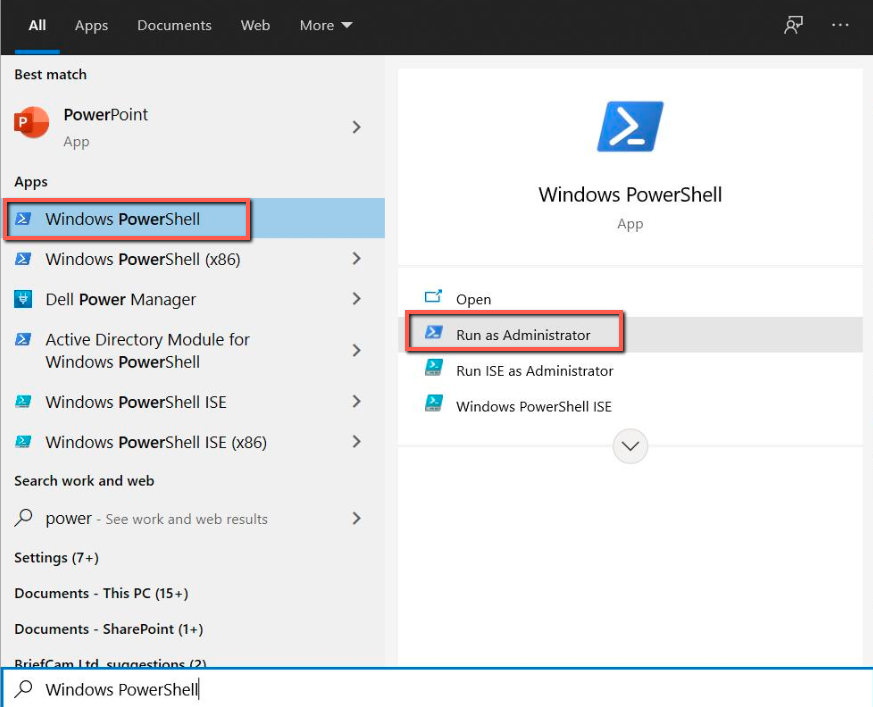Switch to the Documents tab
The width and height of the screenshot is (873, 707).
point(174,26)
